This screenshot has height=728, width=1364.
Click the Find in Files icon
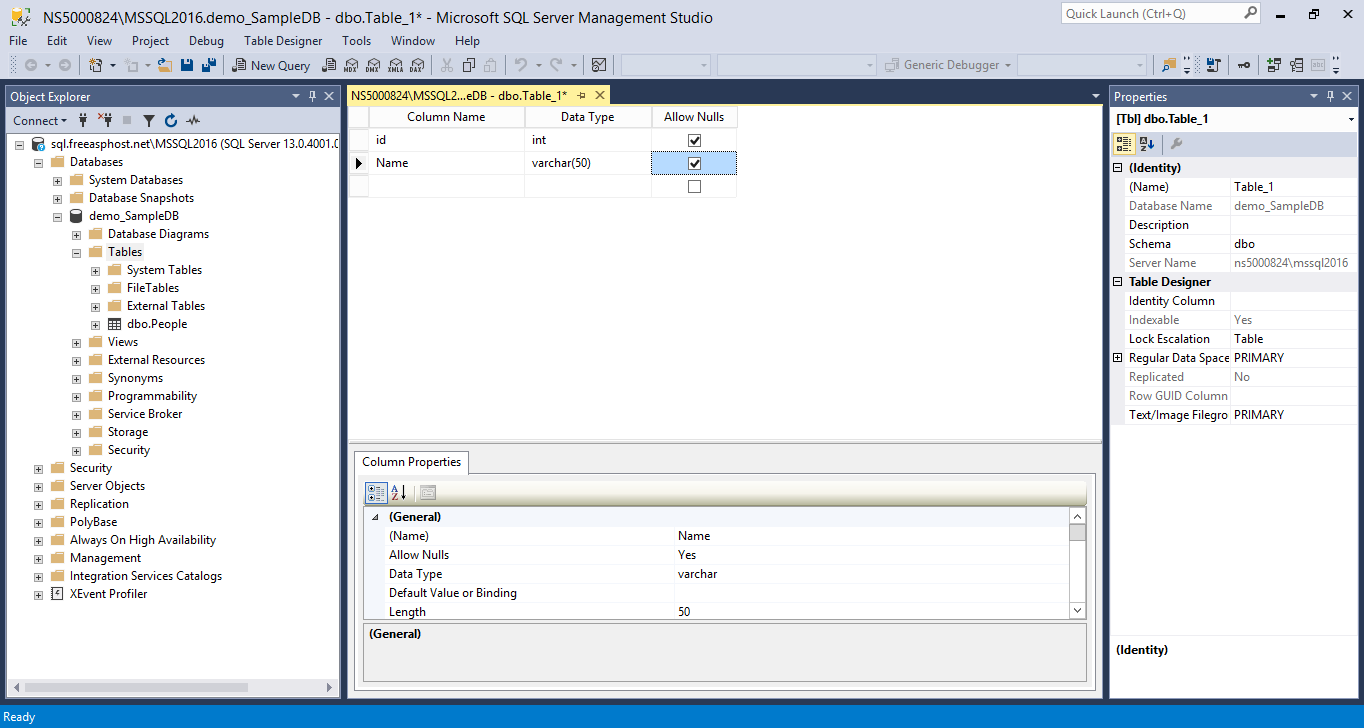[1169, 65]
